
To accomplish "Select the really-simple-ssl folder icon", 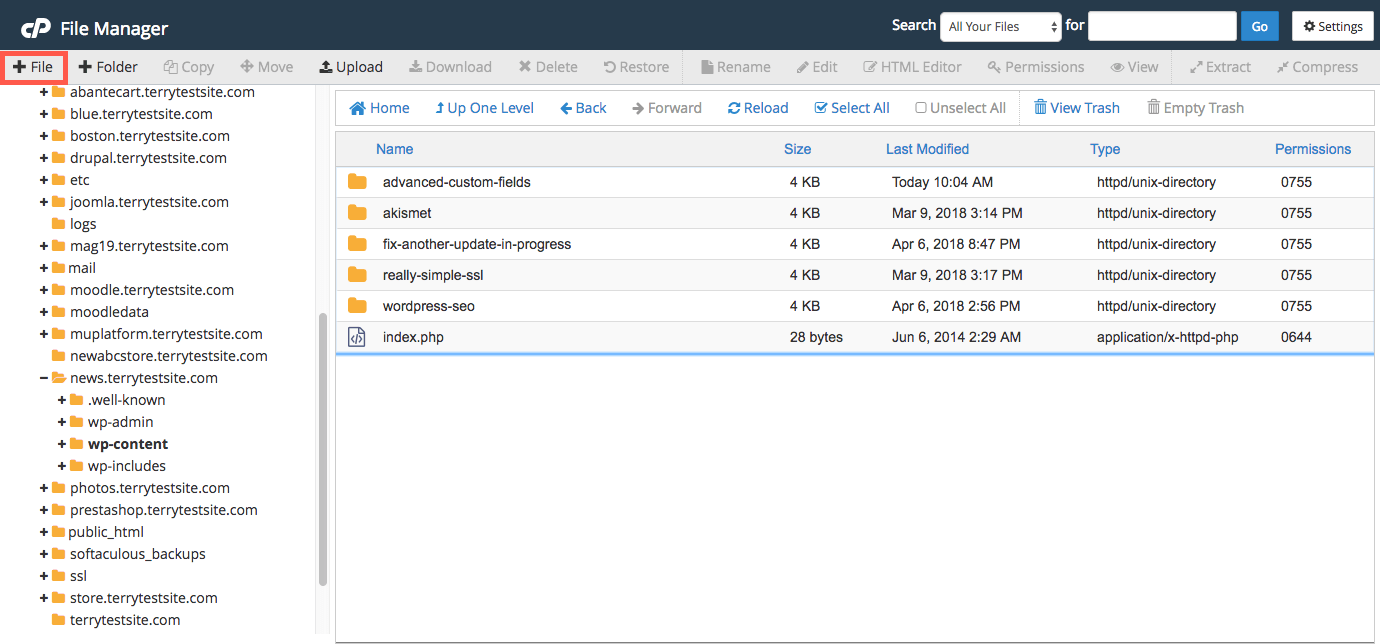I will pos(357,275).
